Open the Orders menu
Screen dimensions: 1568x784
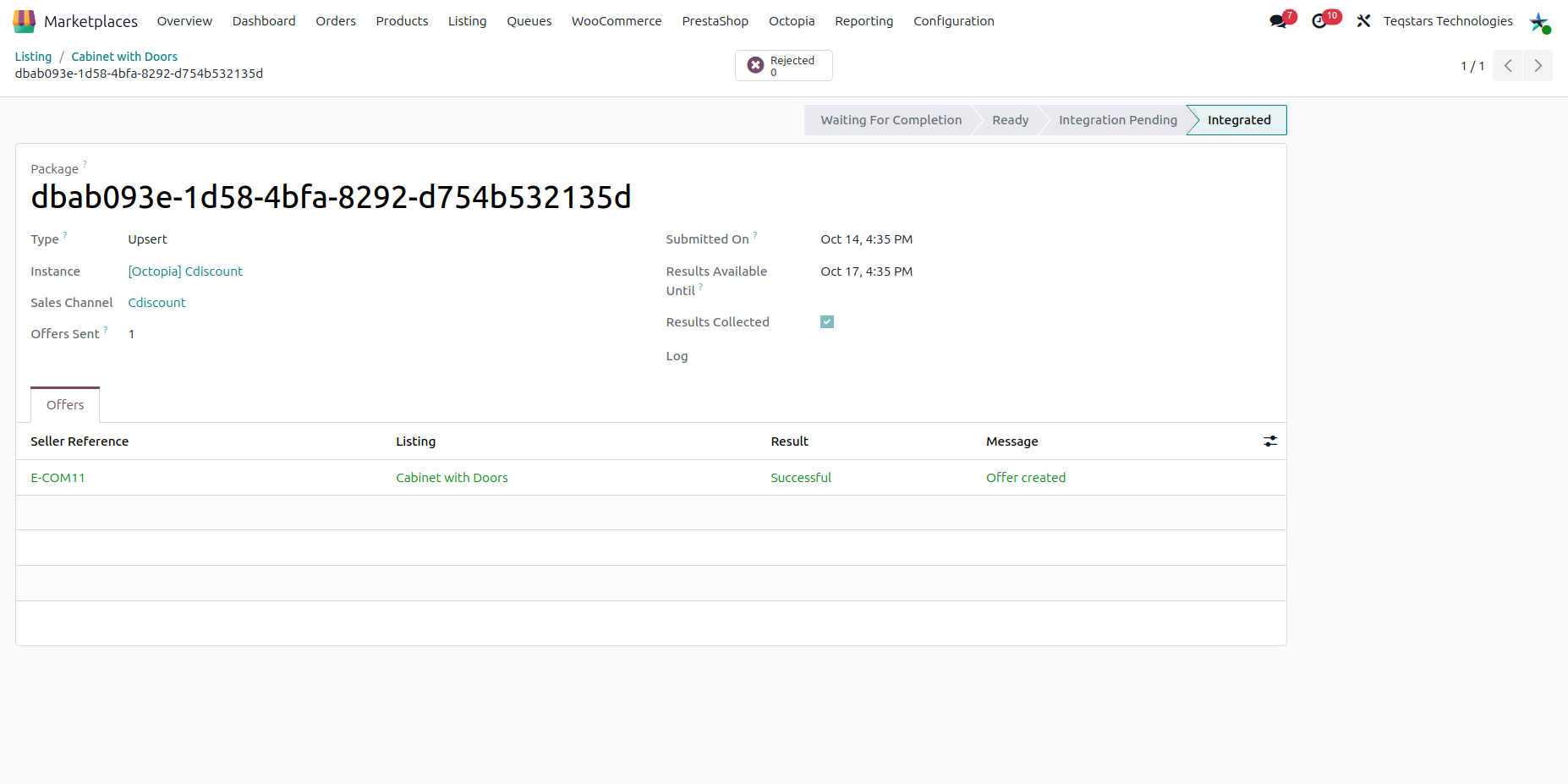(336, 21)
